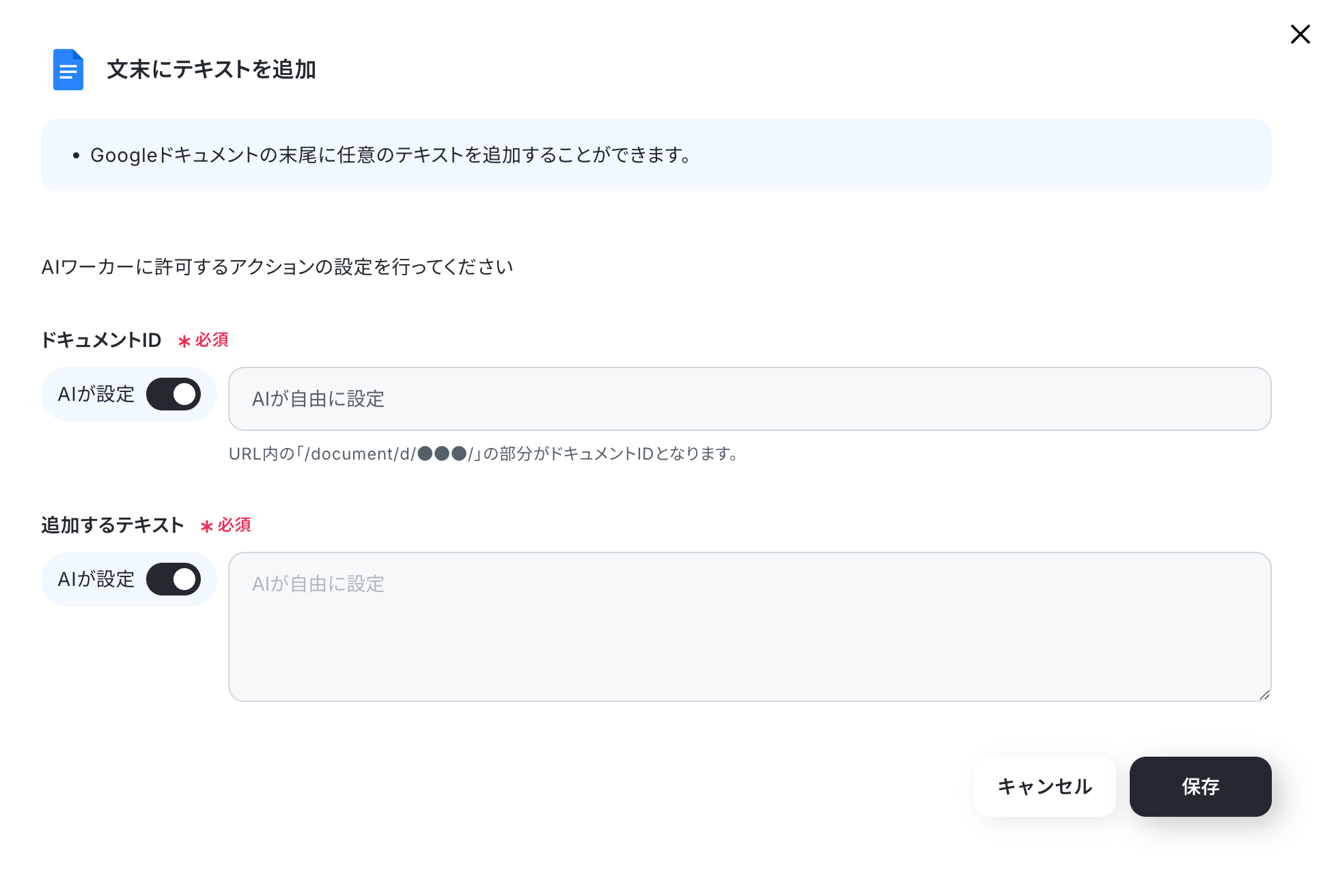
Task: Click the 追加するテキスト field label
Action: coord(113,525)
